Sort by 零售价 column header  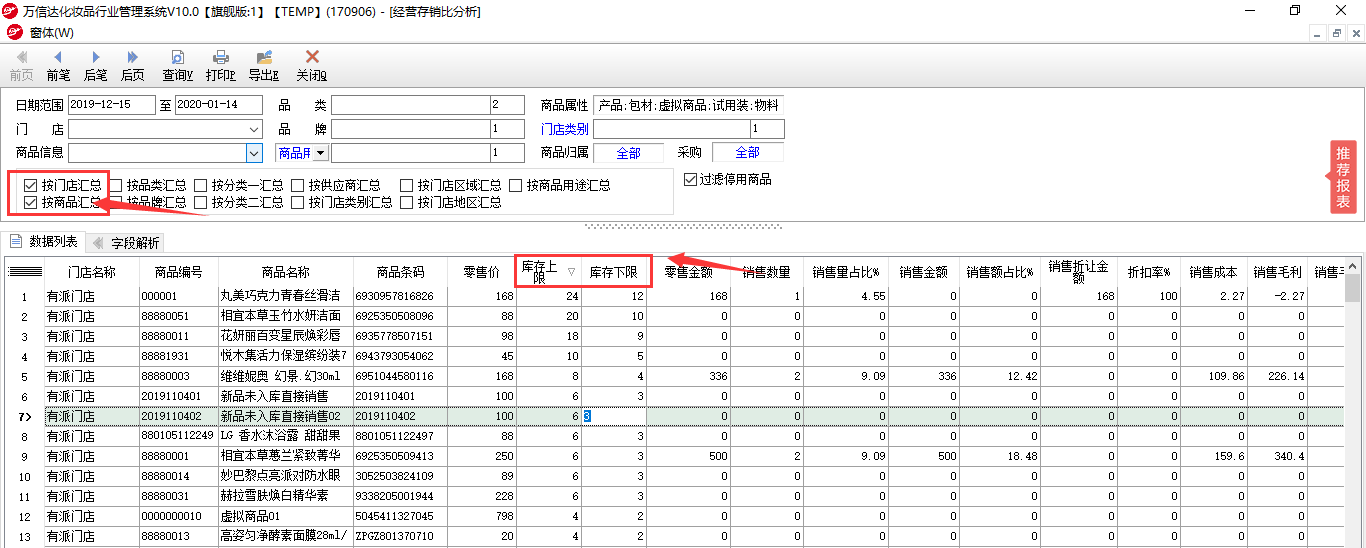pos(482,272)
